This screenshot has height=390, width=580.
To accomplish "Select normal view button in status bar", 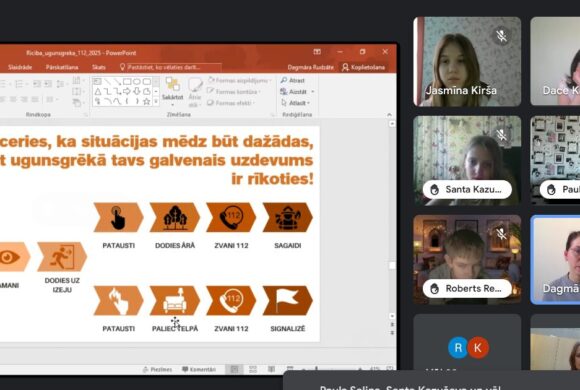I will [235, 369].
